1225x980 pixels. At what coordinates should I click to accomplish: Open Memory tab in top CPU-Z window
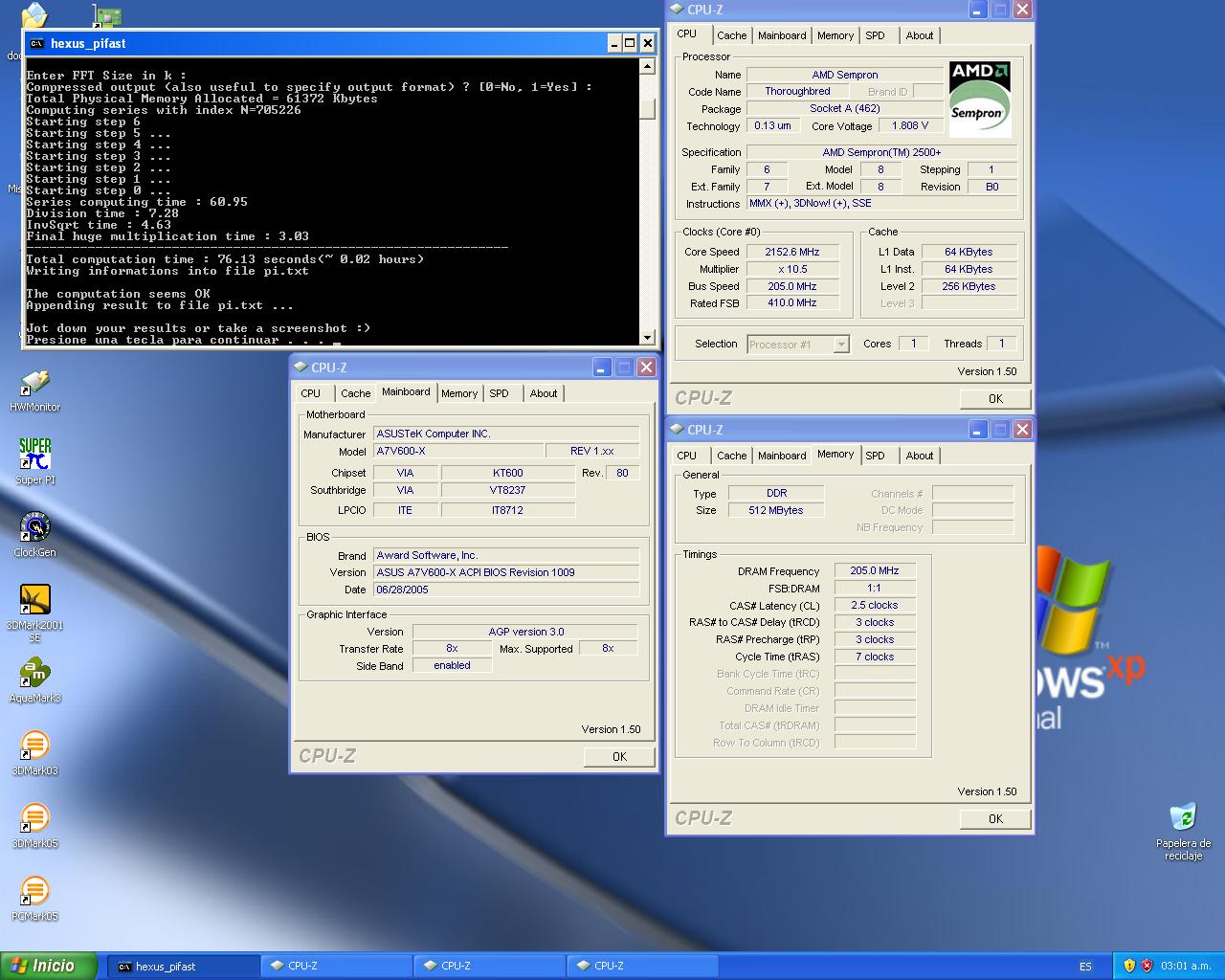[835, 35]
